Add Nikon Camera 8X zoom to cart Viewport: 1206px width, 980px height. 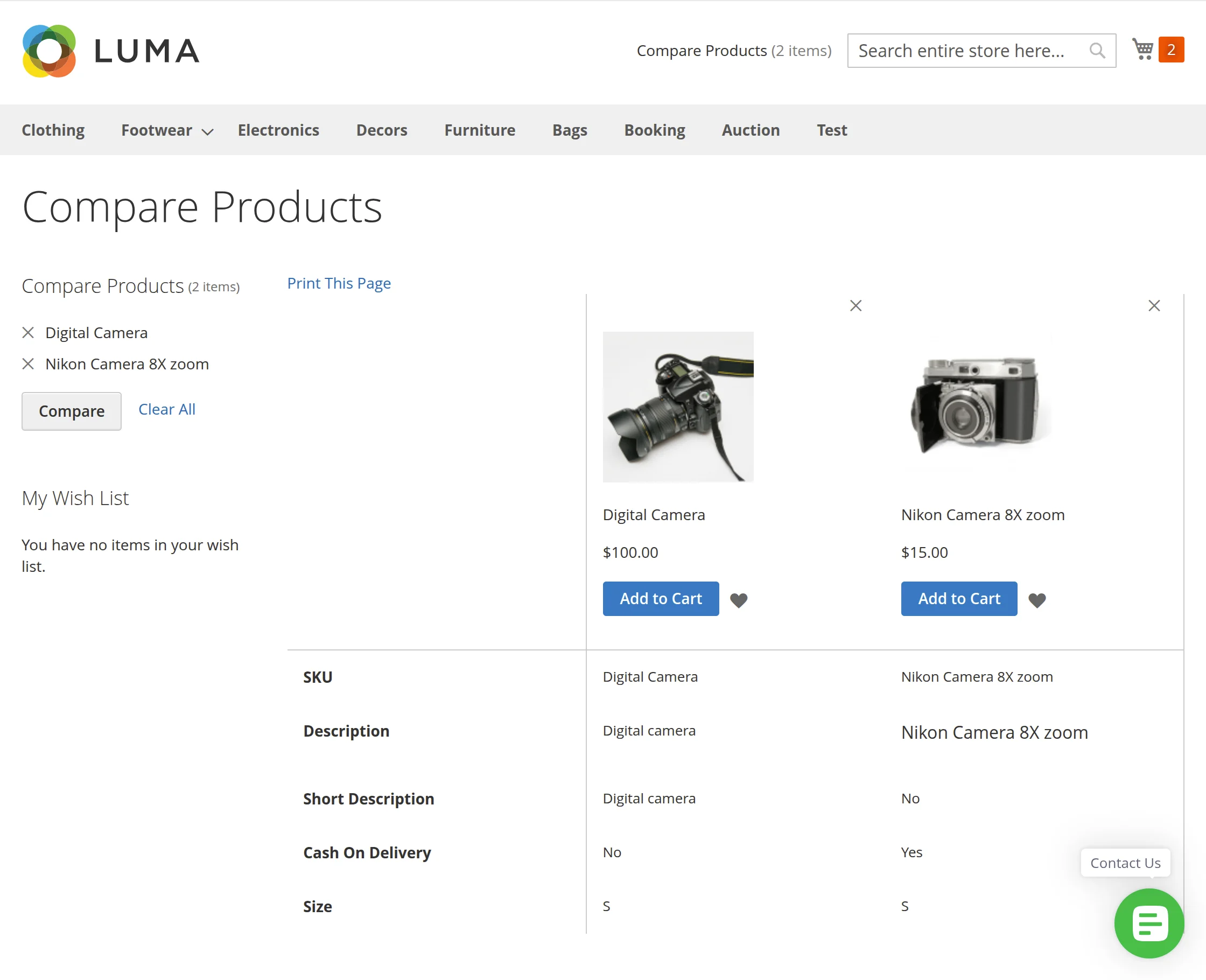(x=959, y=598)
